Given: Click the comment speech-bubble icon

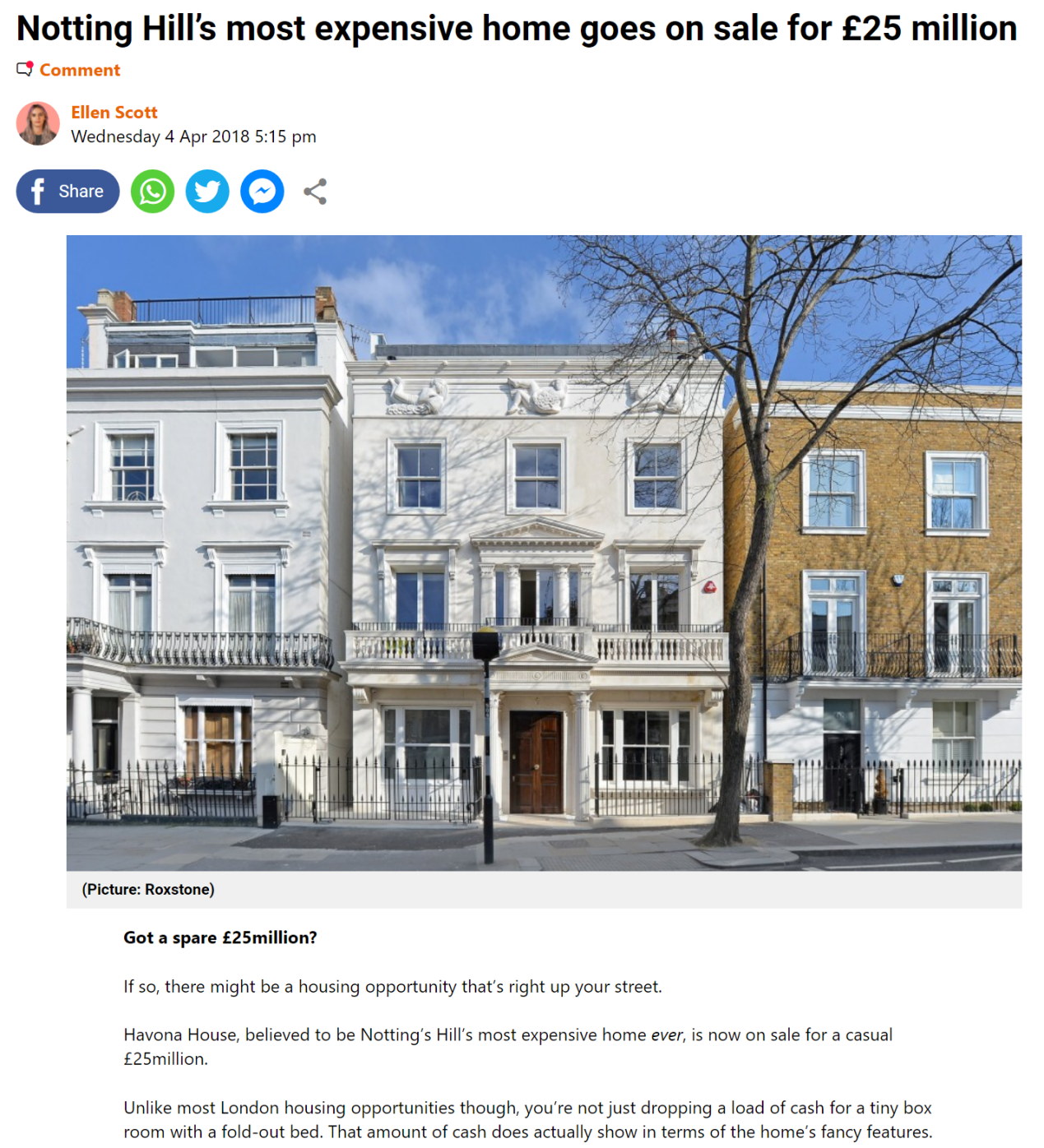Looking at the screenshot, I should click(x=25, y=69).
